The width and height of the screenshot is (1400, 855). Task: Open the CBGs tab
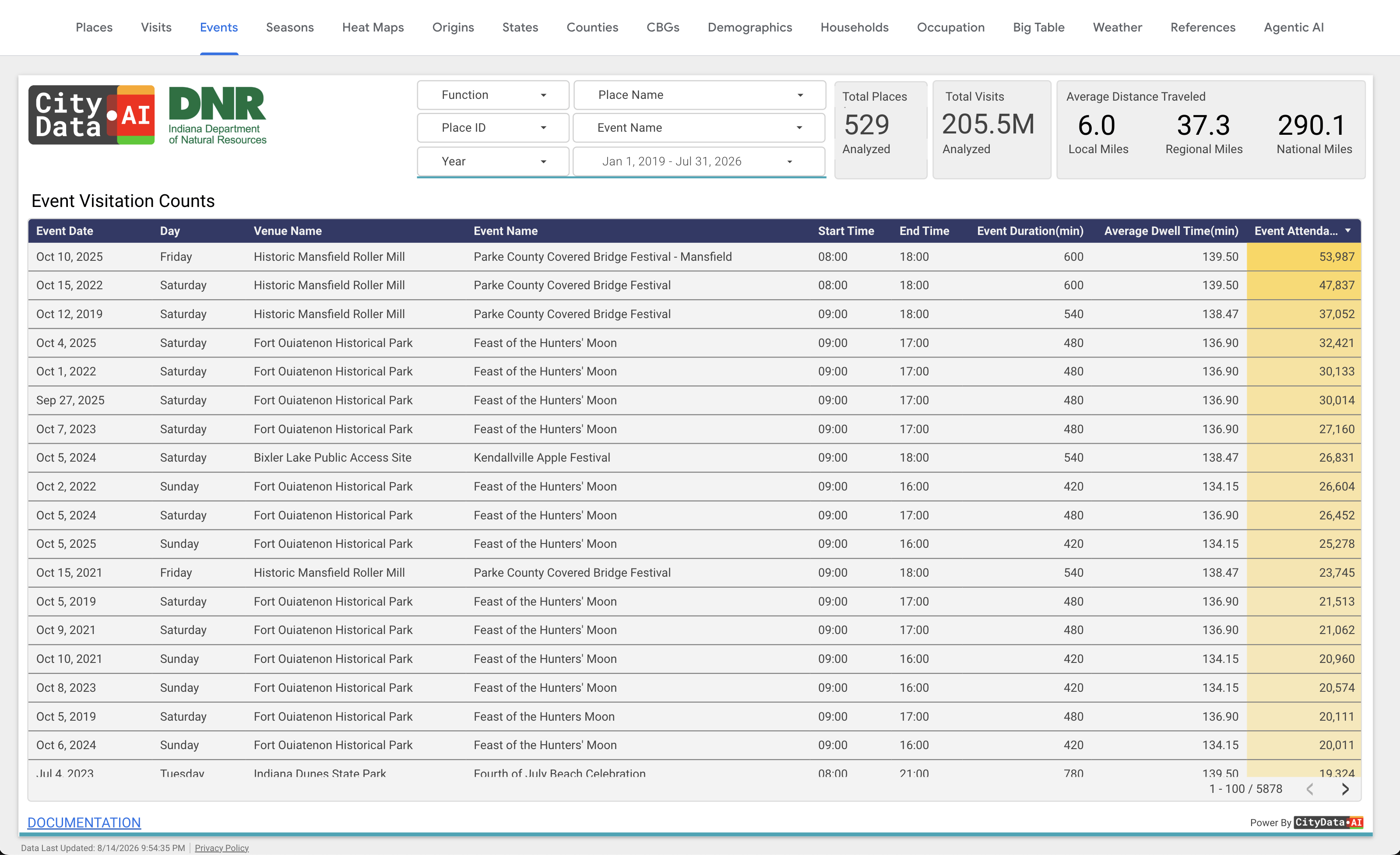[662, 27]
